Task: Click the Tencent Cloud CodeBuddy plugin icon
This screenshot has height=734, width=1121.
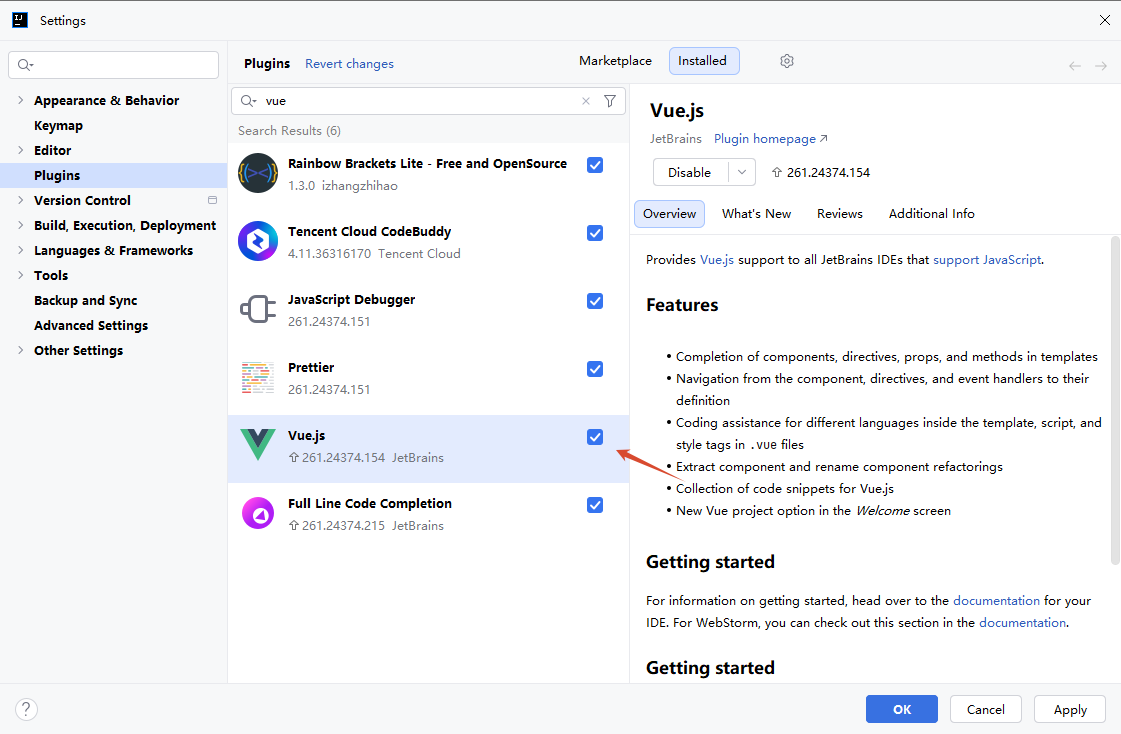Action: [x=258, y=241]
